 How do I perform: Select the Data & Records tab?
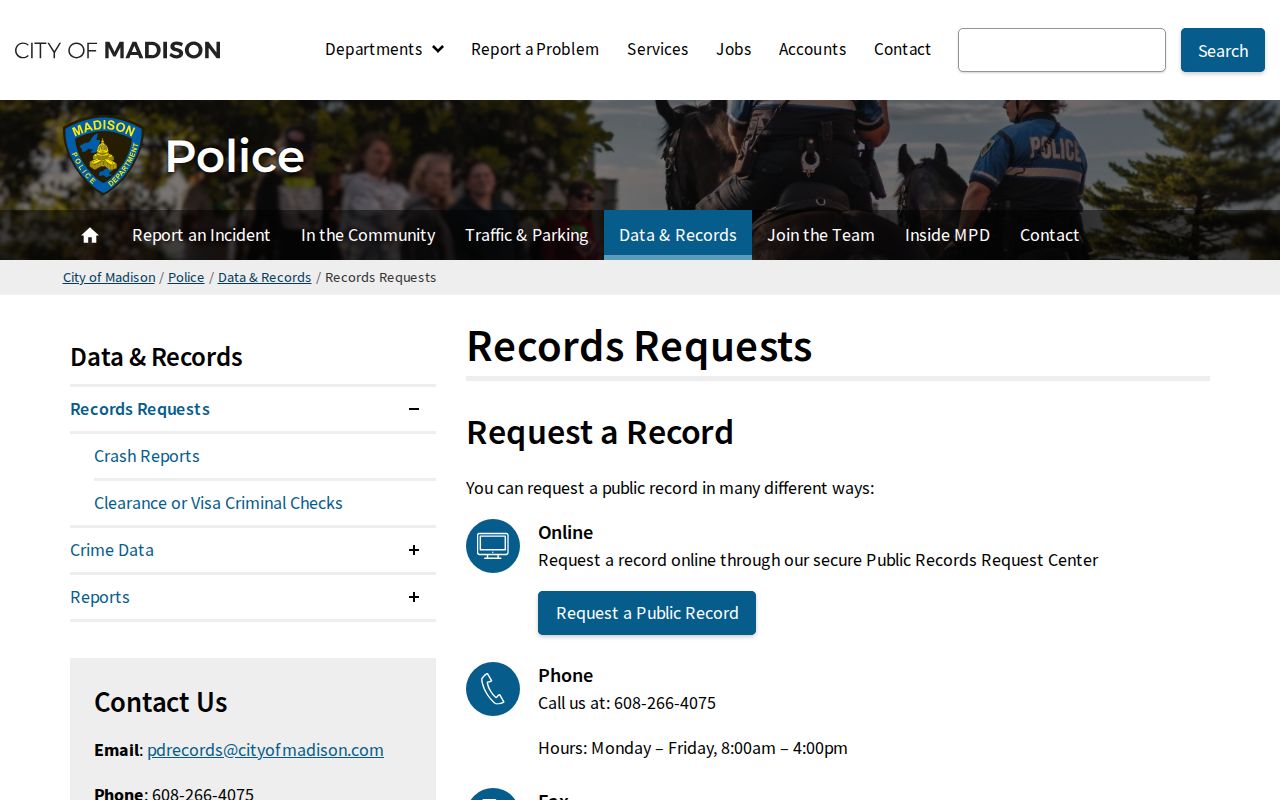(x=678, y=235)
